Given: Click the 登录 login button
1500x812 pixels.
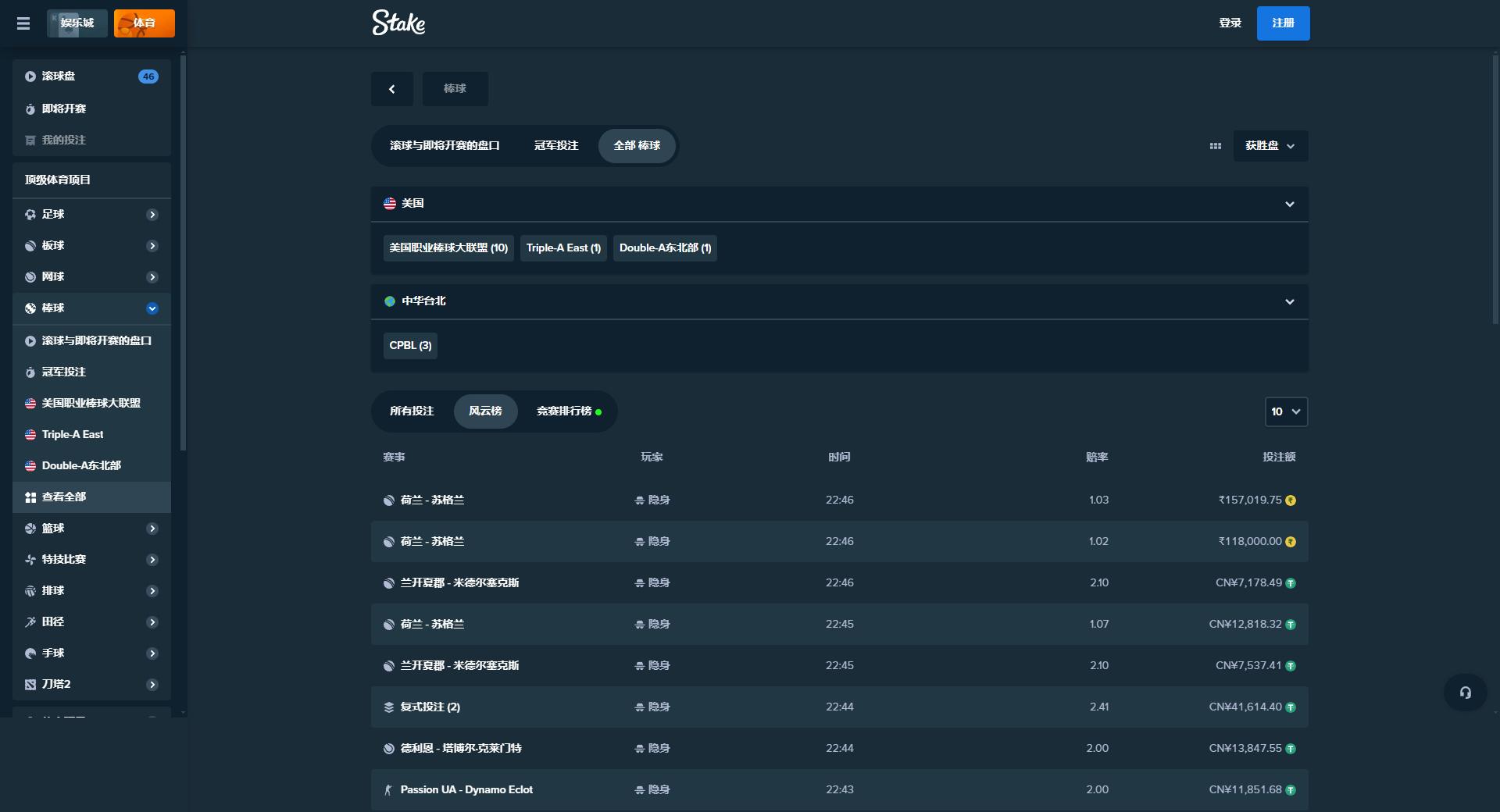Looking at the screenshot, I should 1230,23.
